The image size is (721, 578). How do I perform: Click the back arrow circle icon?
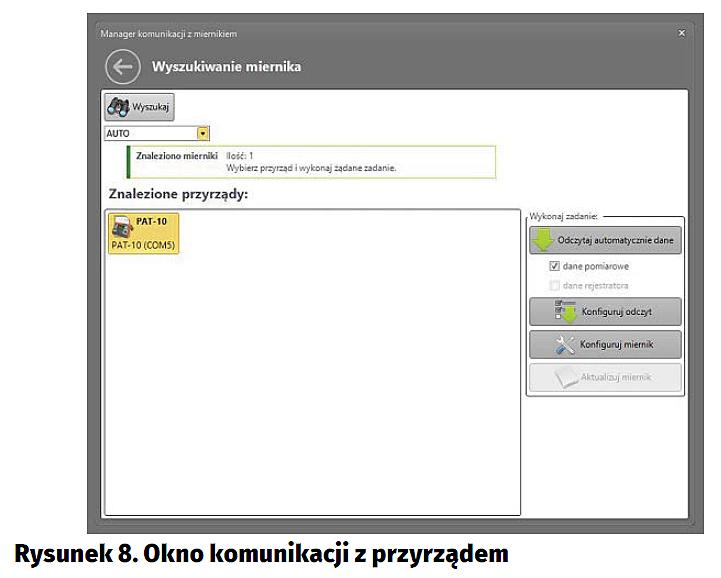[122, 67]
